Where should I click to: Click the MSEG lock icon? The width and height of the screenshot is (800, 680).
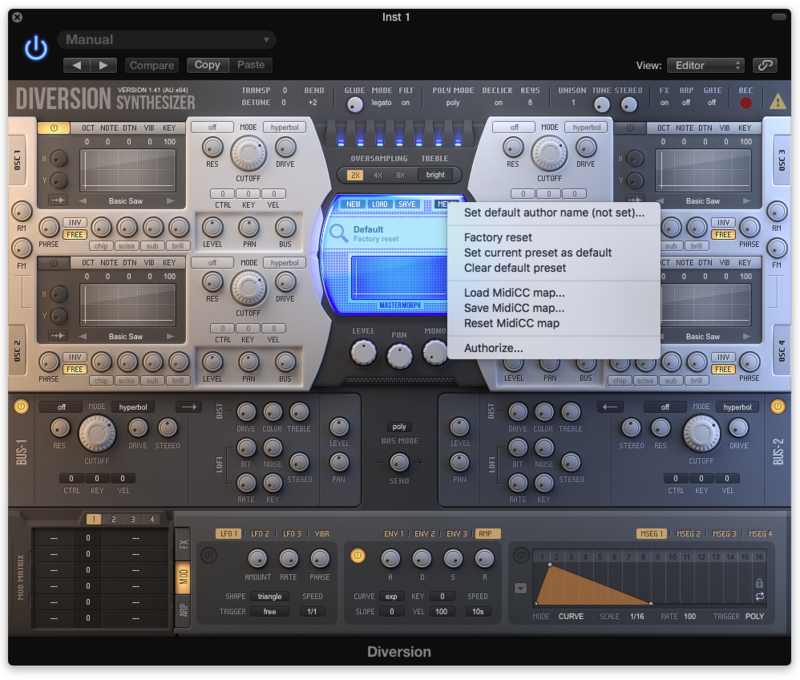click(x=759, y=582)
